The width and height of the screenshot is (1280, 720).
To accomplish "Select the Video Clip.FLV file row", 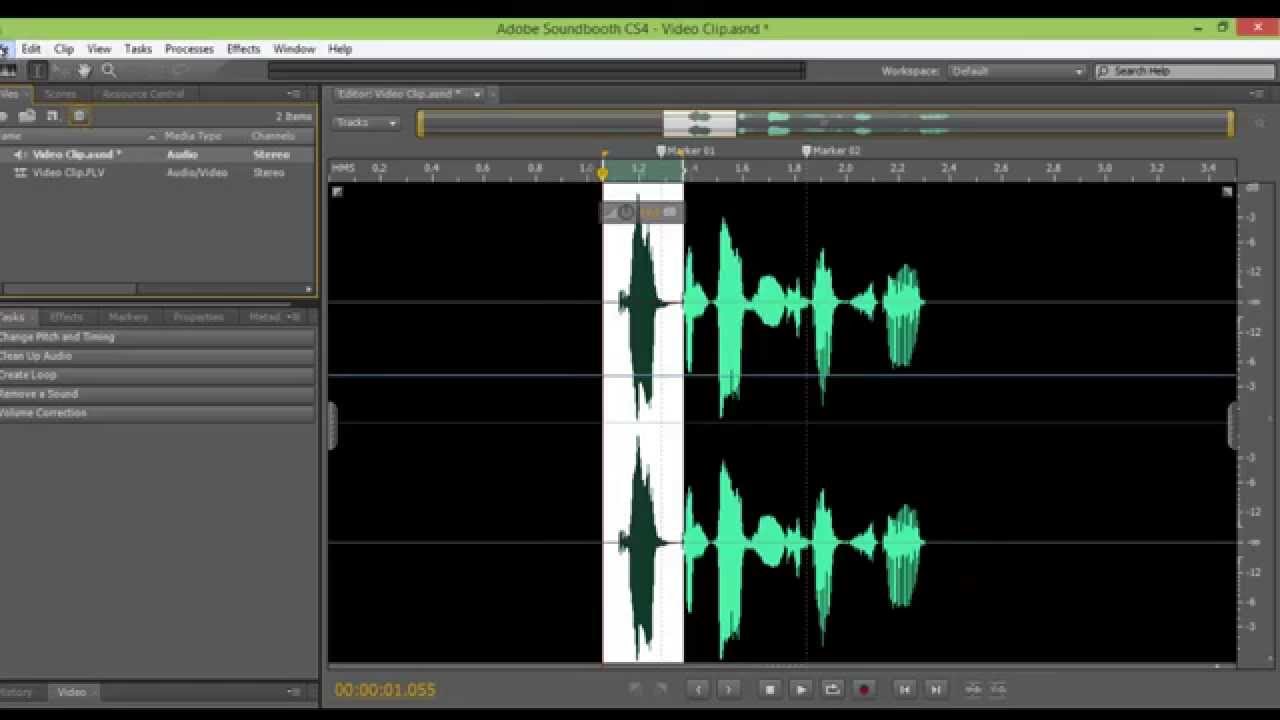I will click(158, 173).
